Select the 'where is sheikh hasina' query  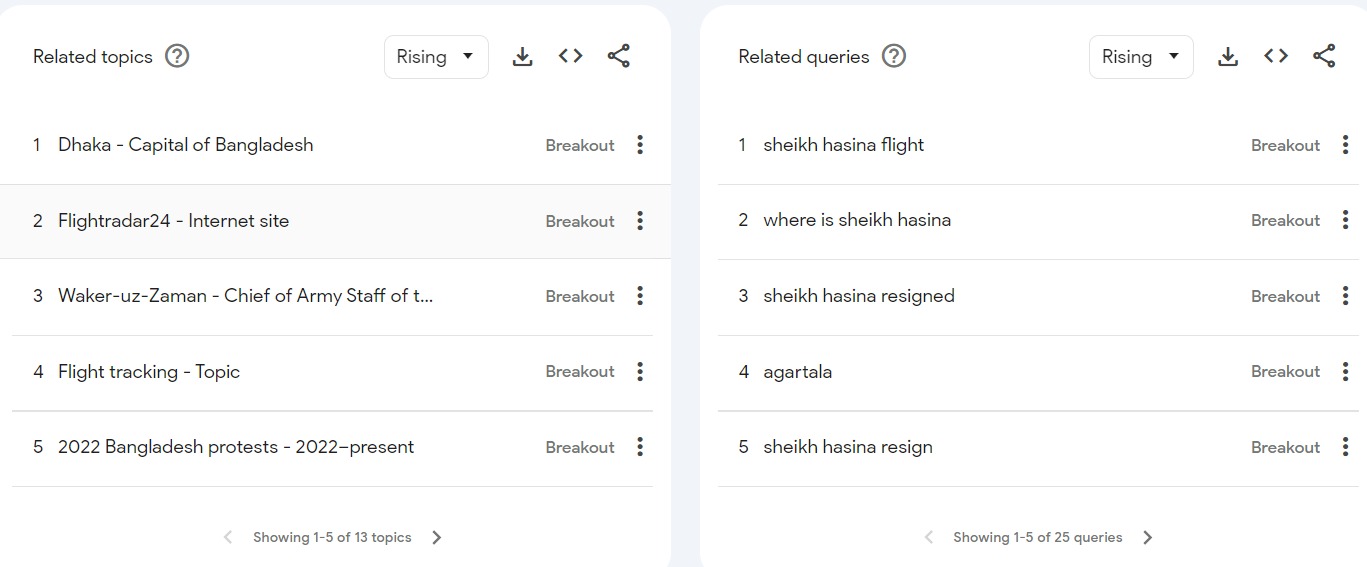coord(856,220)
